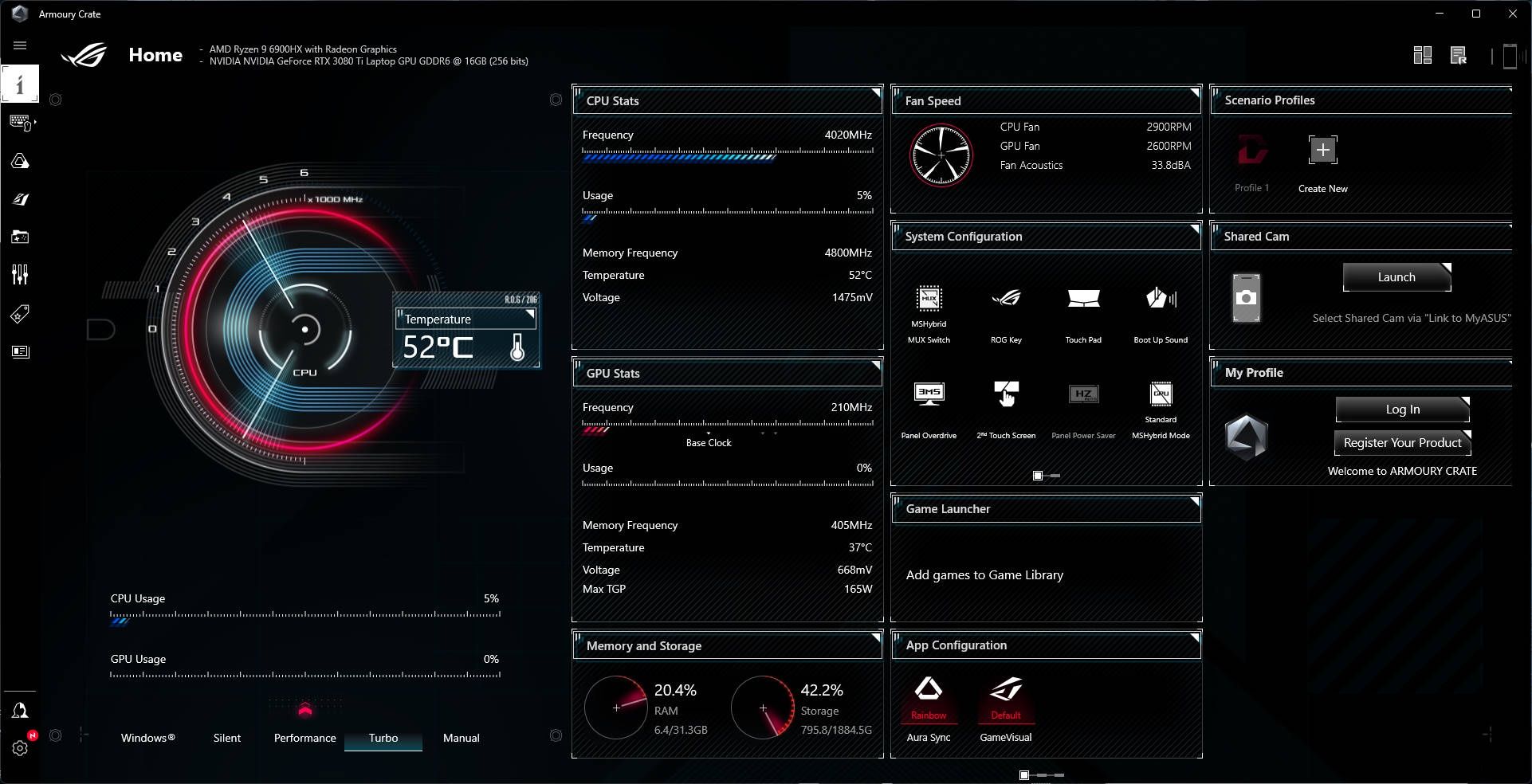Expand the Fan Speed panel corner

click(x=1194, y=93)
